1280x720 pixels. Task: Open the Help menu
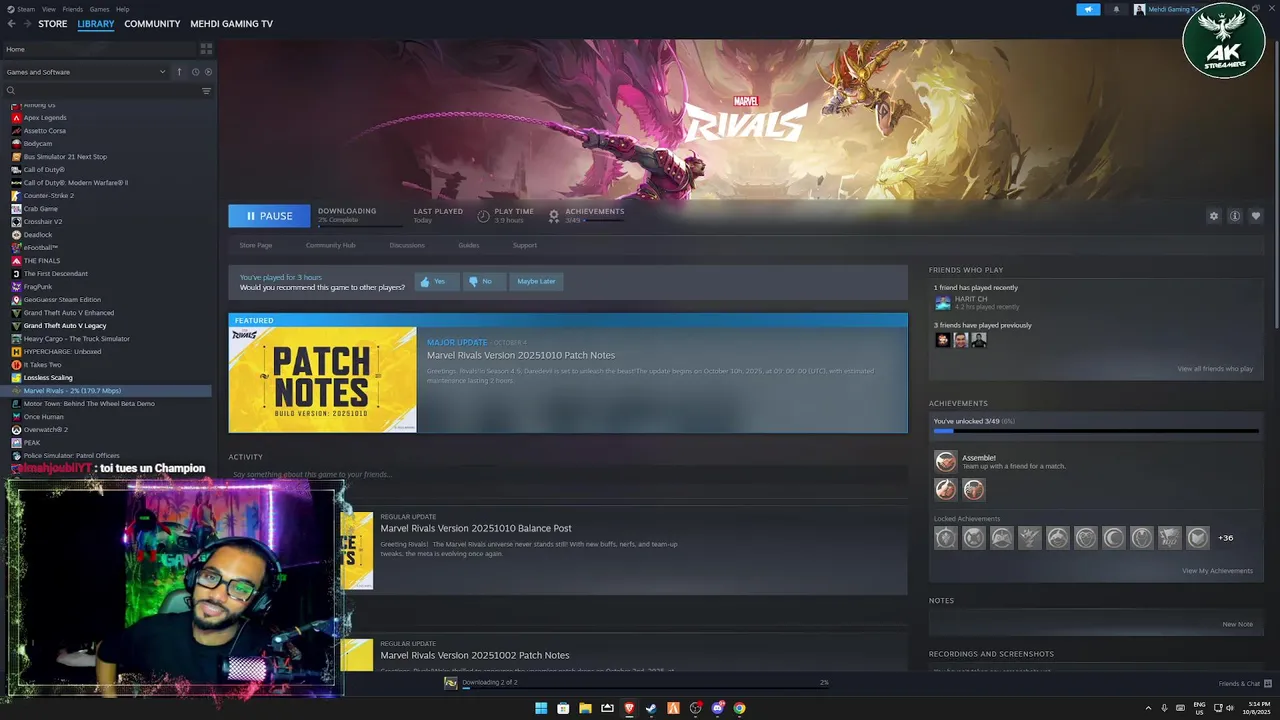122,9
